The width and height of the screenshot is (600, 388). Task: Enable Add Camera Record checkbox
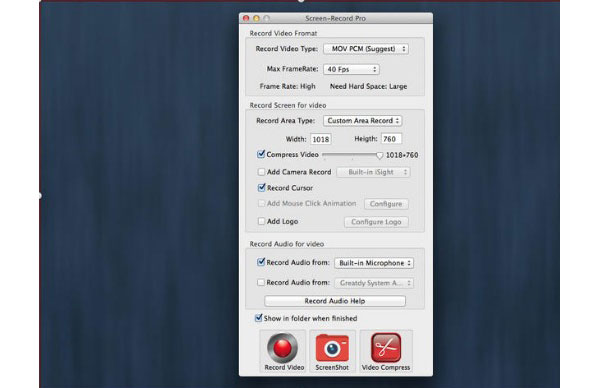[261, 172]
